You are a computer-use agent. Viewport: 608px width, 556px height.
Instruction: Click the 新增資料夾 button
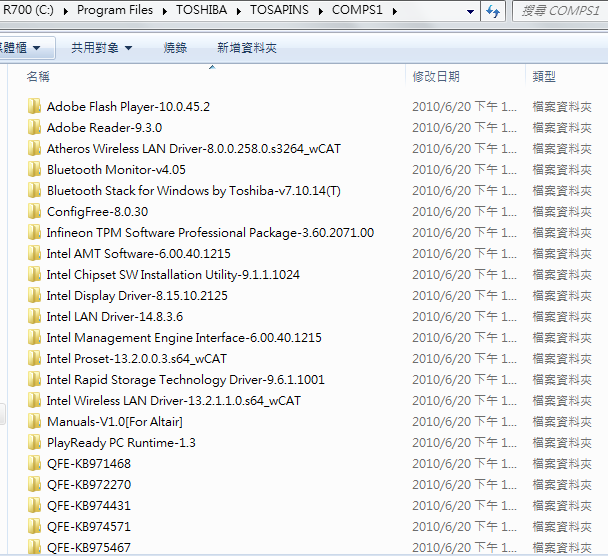point(247,48)
